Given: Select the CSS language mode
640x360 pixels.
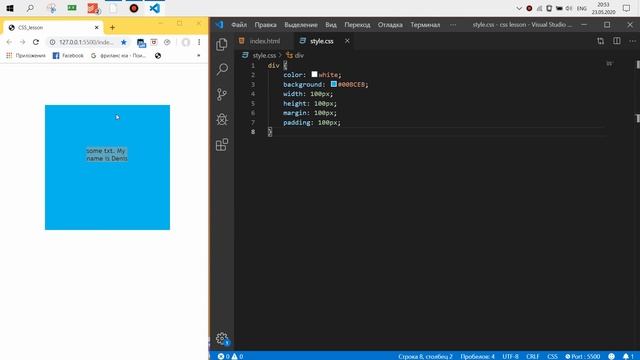Looking at the screenshot, I should point(552,356).
